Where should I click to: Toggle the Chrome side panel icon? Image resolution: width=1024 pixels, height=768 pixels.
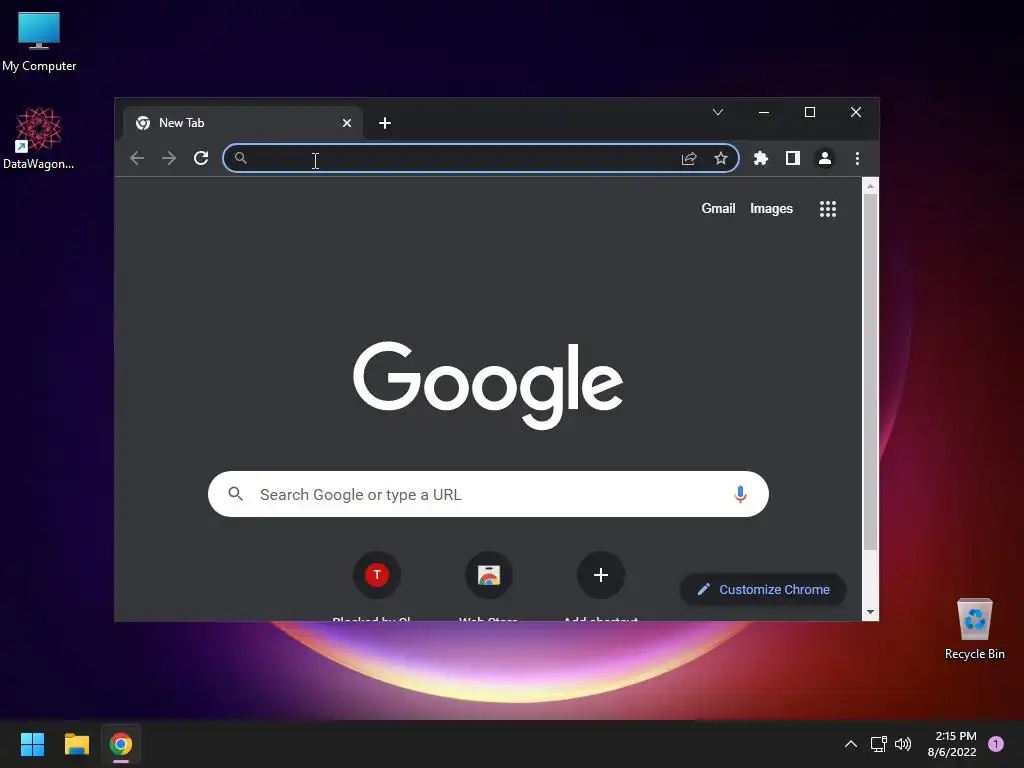click(793, 158)
